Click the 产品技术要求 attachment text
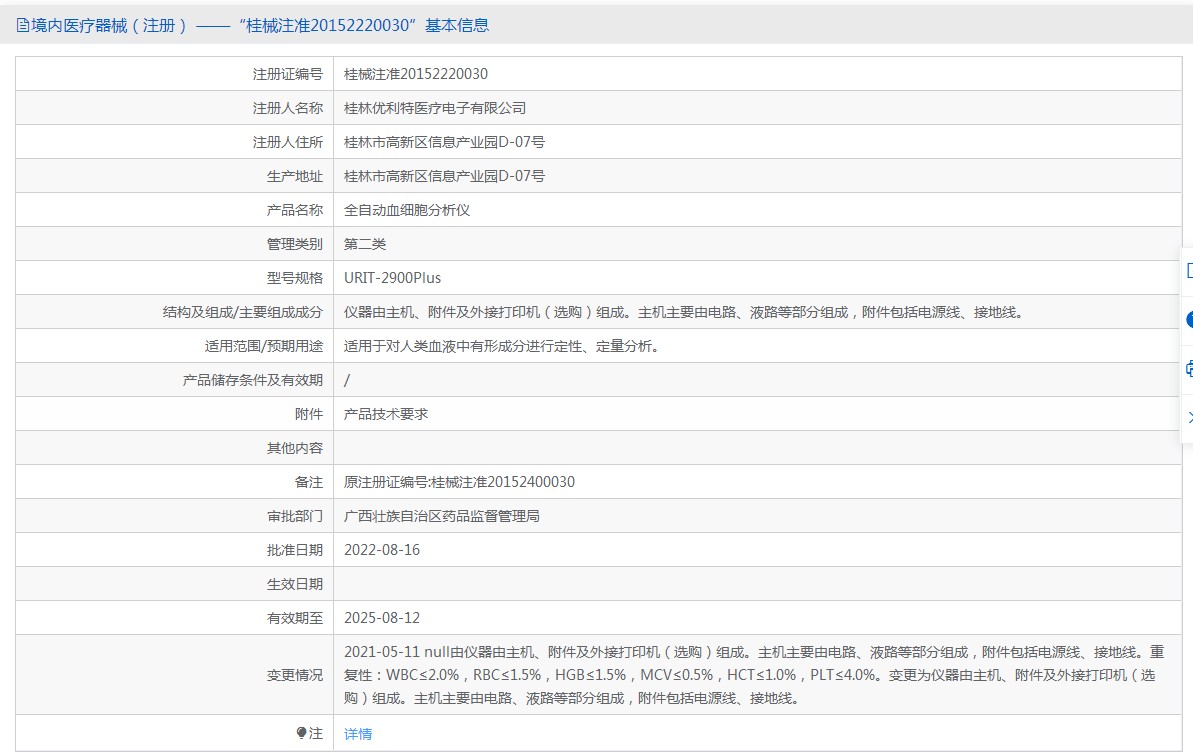 point(386,414)
